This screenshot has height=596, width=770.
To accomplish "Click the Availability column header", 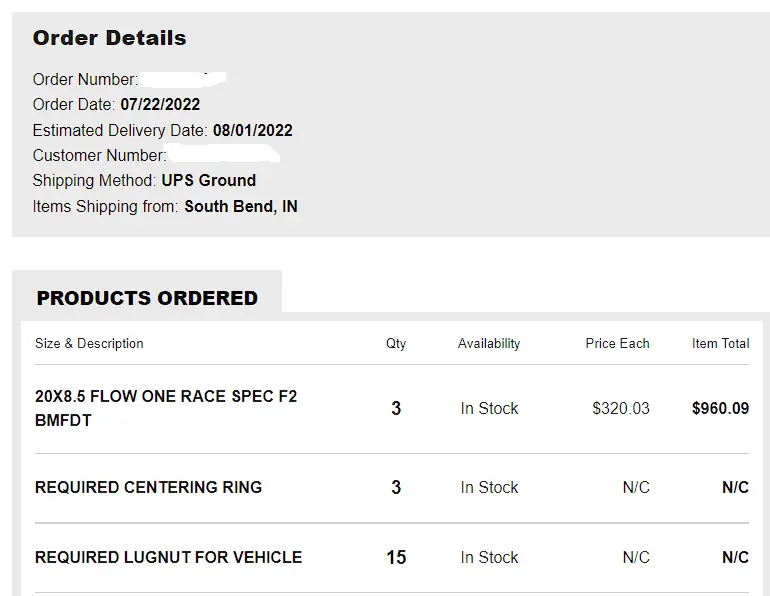I will [x=489, y=343].
